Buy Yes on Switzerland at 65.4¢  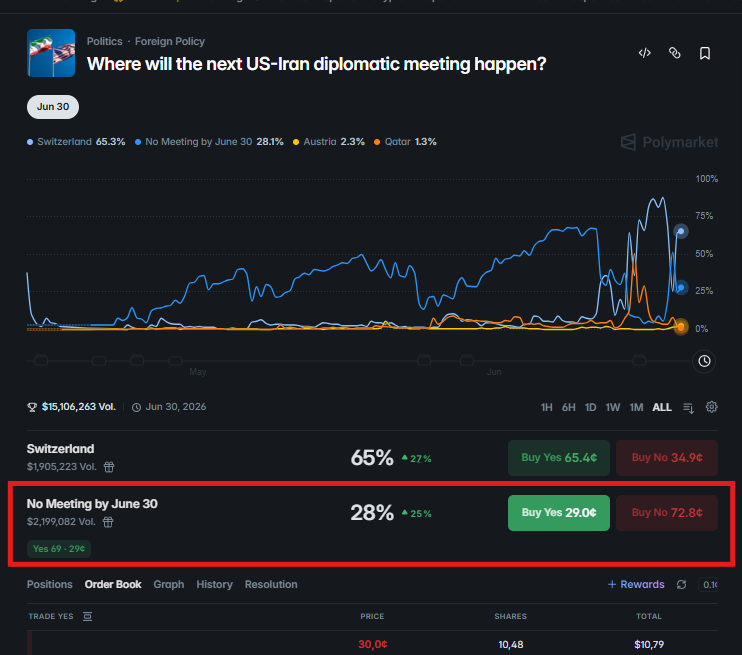click(559, 458)
